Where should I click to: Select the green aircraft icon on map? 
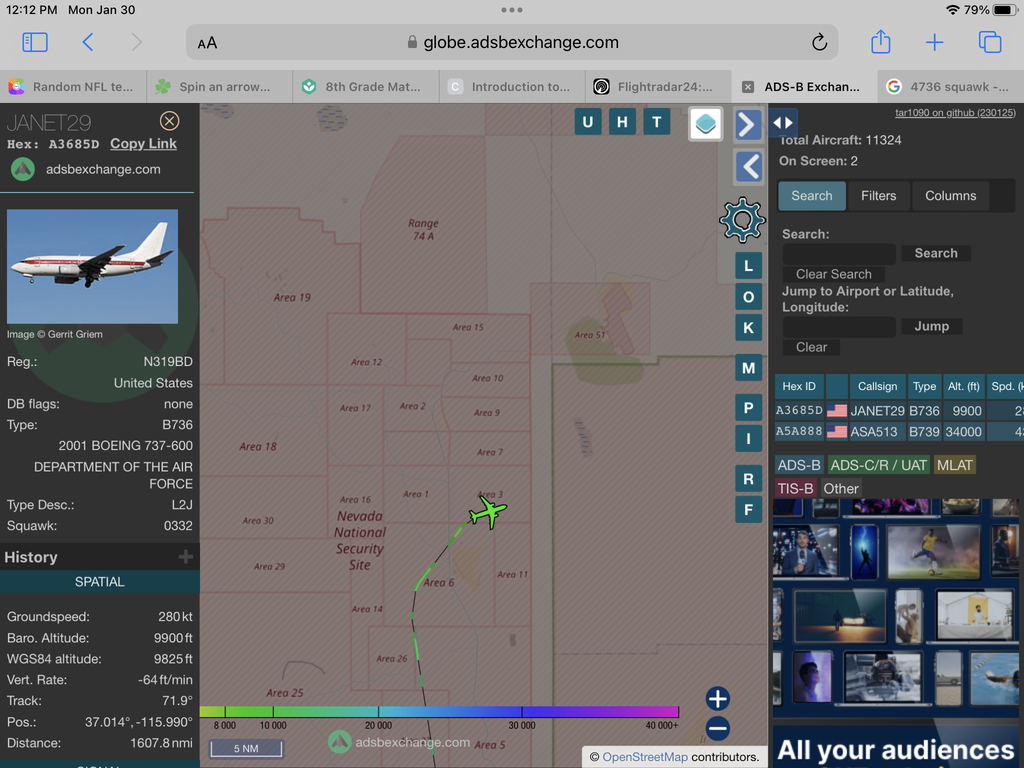[x=488, y=511]
